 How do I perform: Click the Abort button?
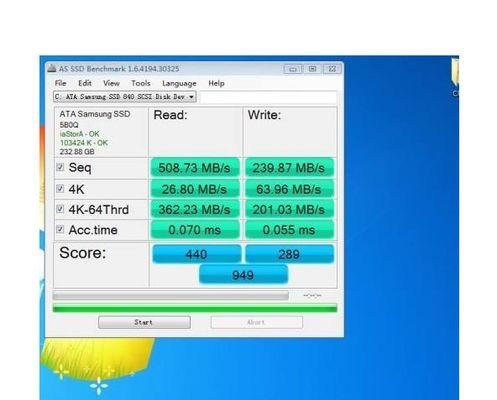257,322
